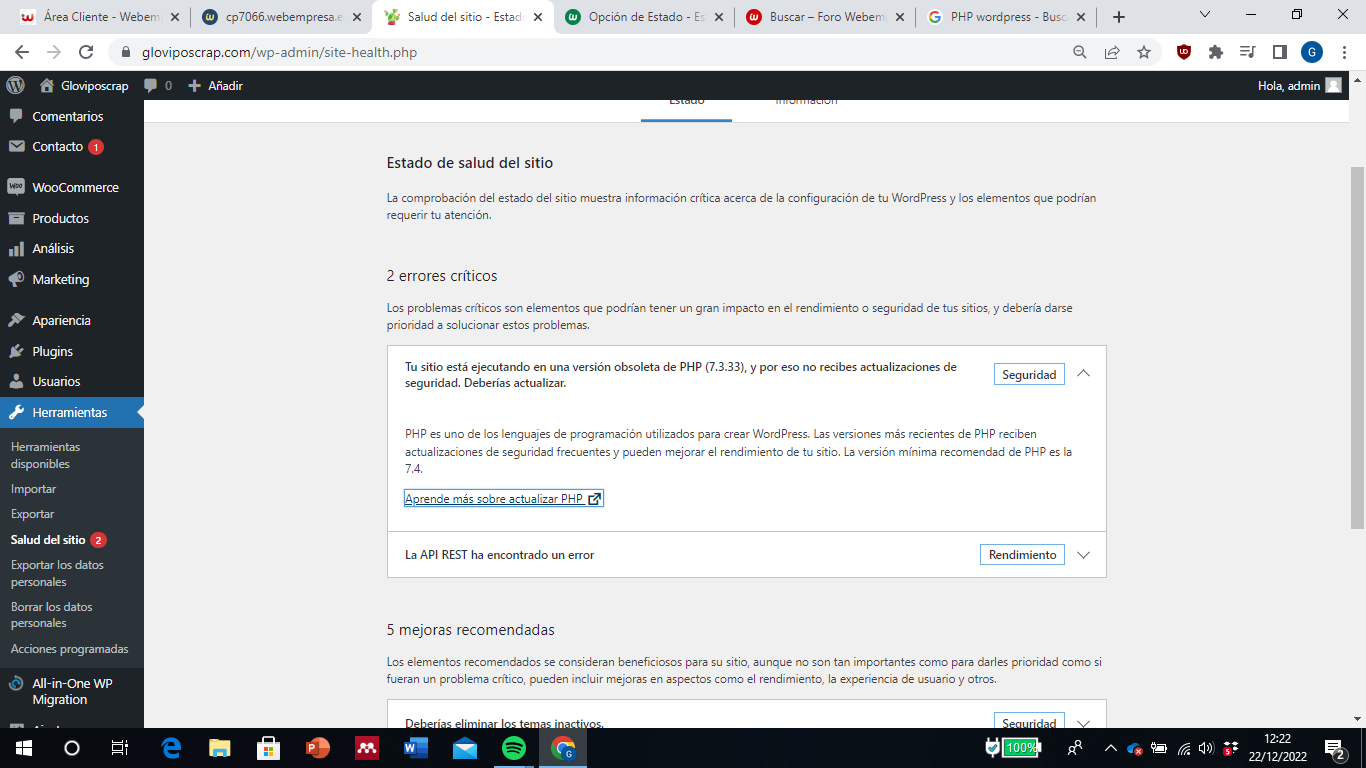
Task: Switch to Opción de Estado browser tab
Action: tap(645, 17)
